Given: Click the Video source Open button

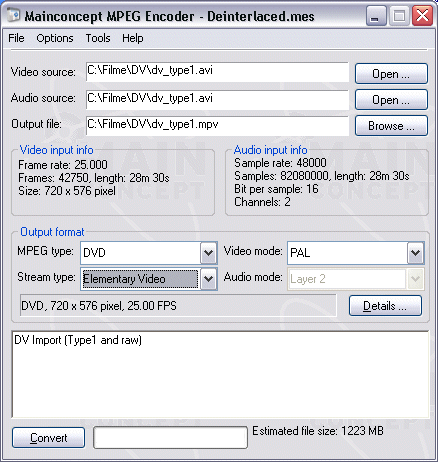Looking at the screenshot, I should [x=391, y=74].
